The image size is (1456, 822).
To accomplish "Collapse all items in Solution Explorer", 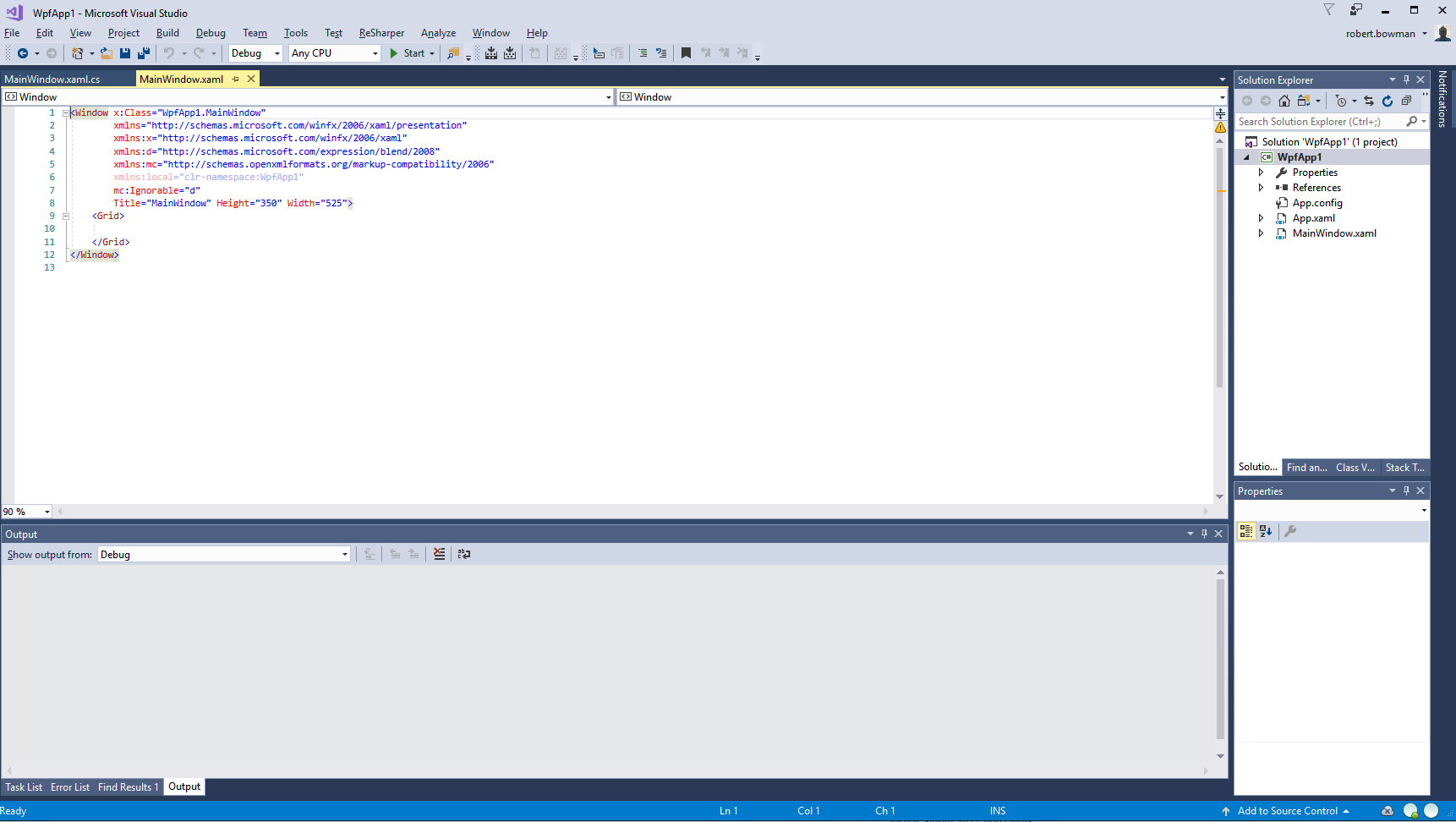I will [x=1406, y=101].
